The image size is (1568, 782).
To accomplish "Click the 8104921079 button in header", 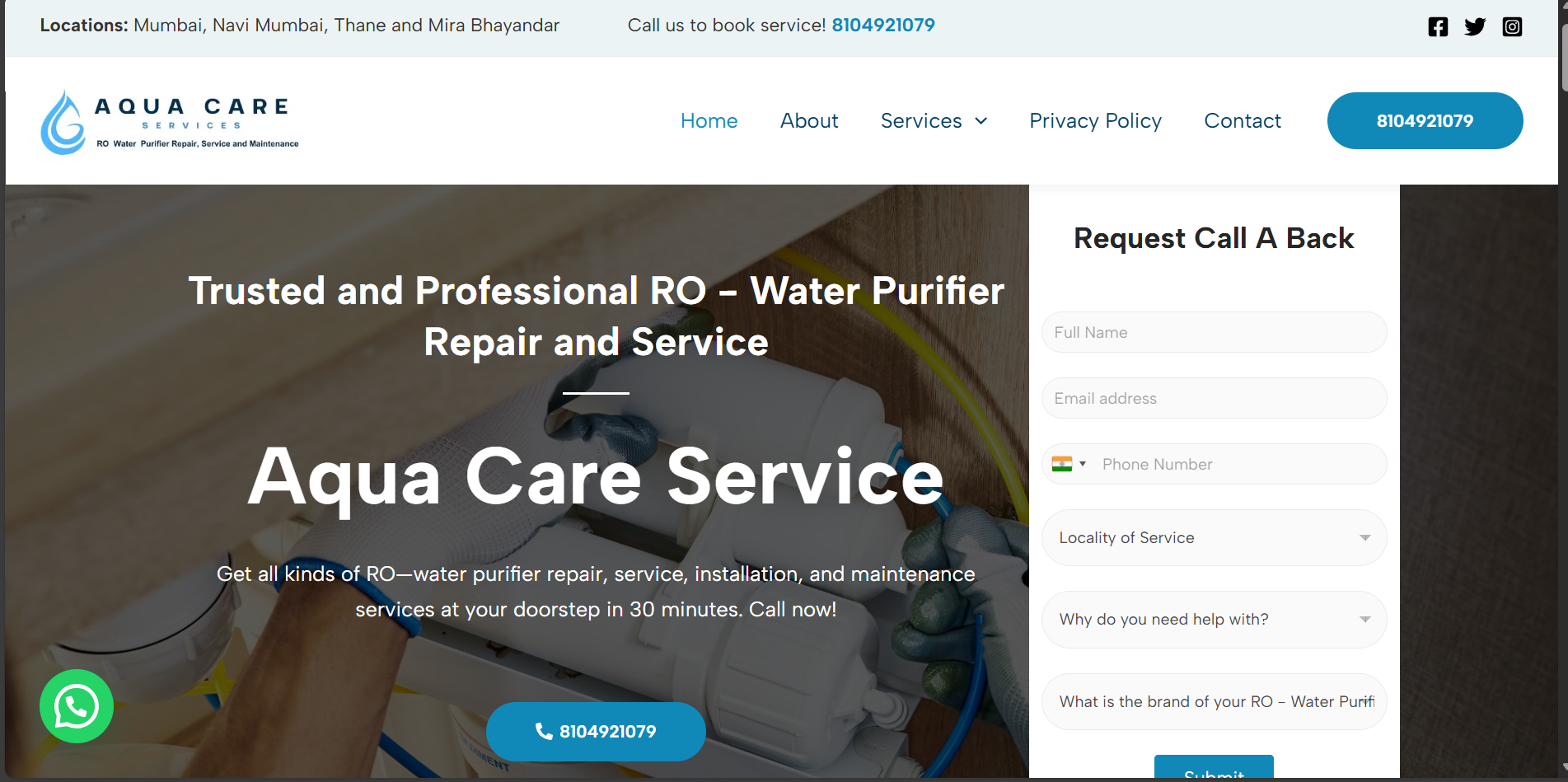I will coord(1425,121).
